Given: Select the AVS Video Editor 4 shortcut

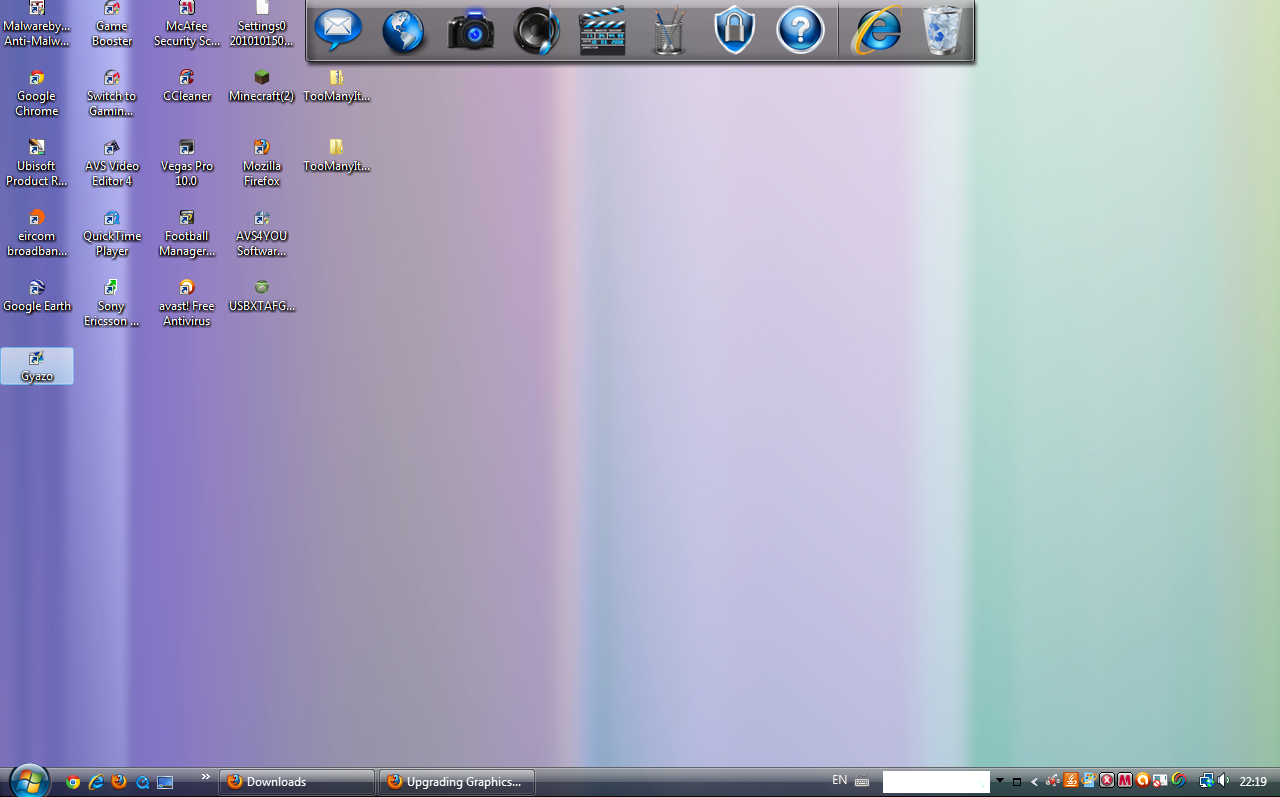Looking at the screenshot, I should [x=112, y=164].
